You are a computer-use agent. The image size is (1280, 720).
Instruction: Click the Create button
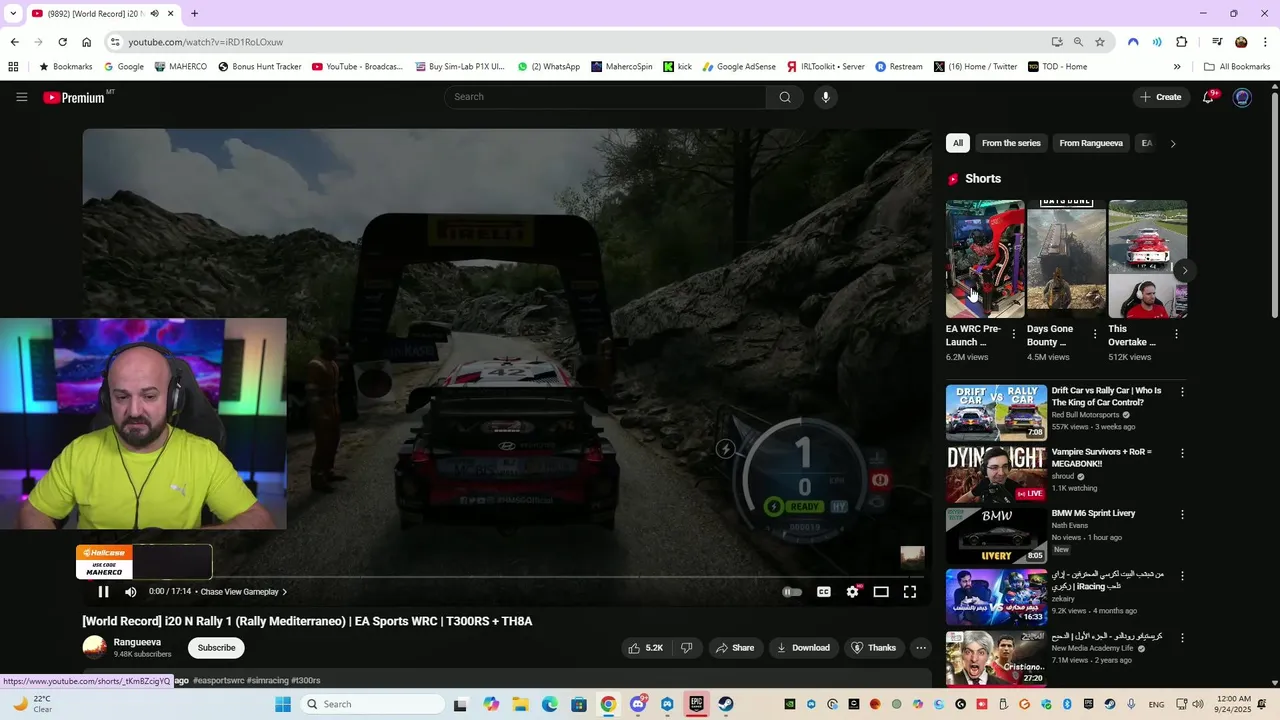click(1160, 97)
